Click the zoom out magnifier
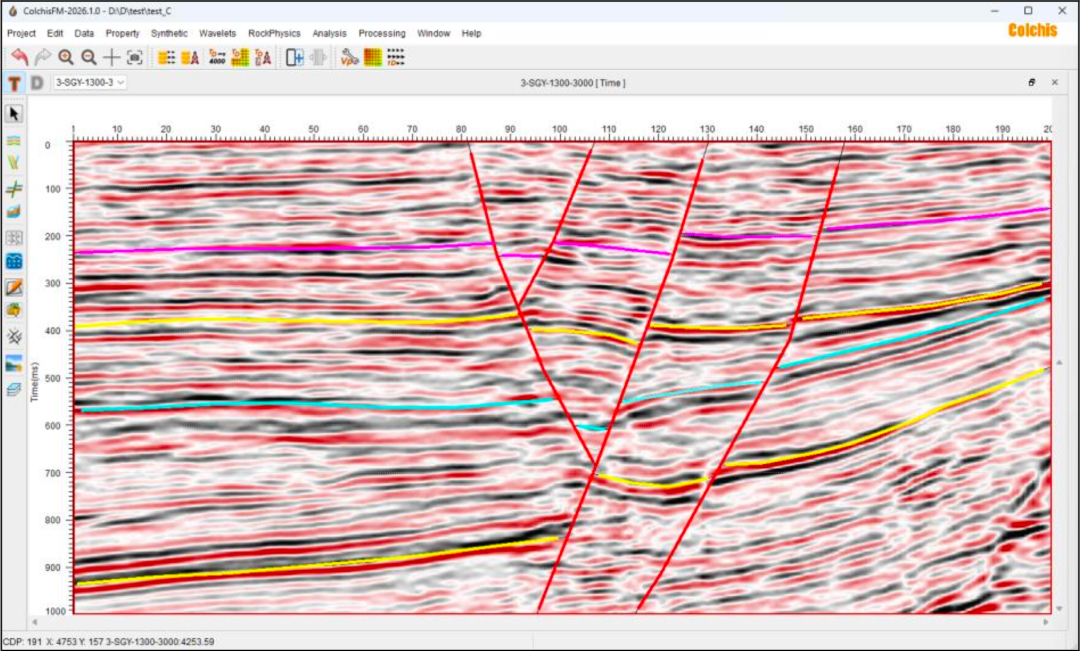This screenshot has width=1080, height=651. (89, 58)
